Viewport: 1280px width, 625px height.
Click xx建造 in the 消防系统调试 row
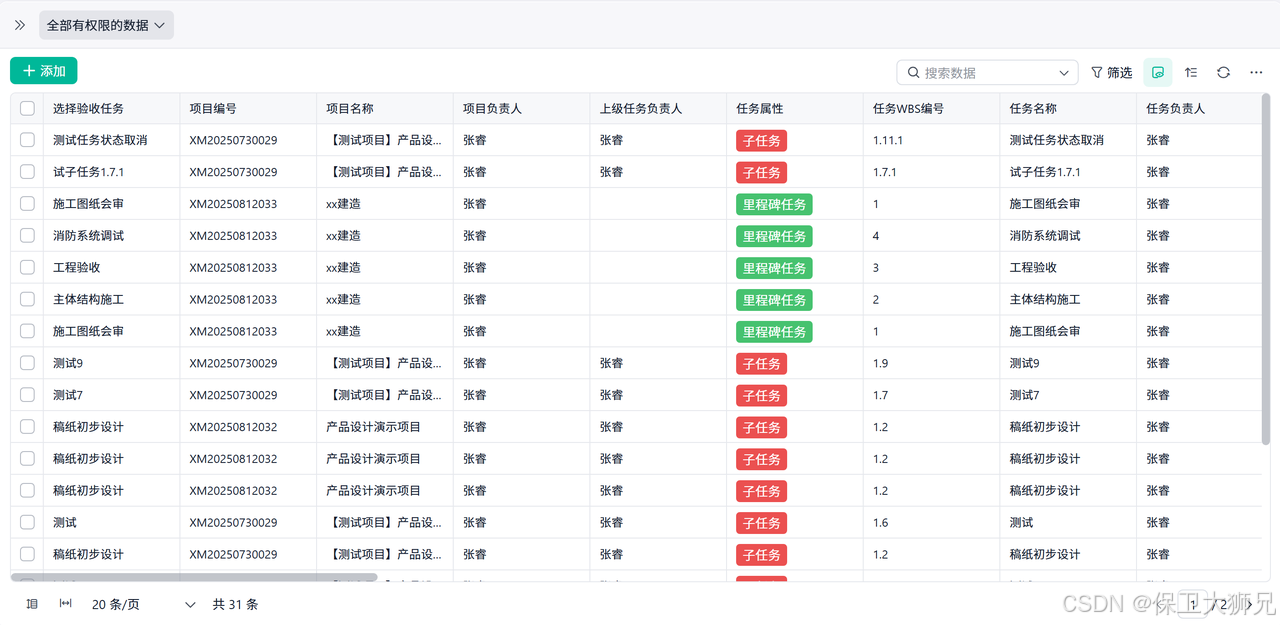(x=343, y=236)
